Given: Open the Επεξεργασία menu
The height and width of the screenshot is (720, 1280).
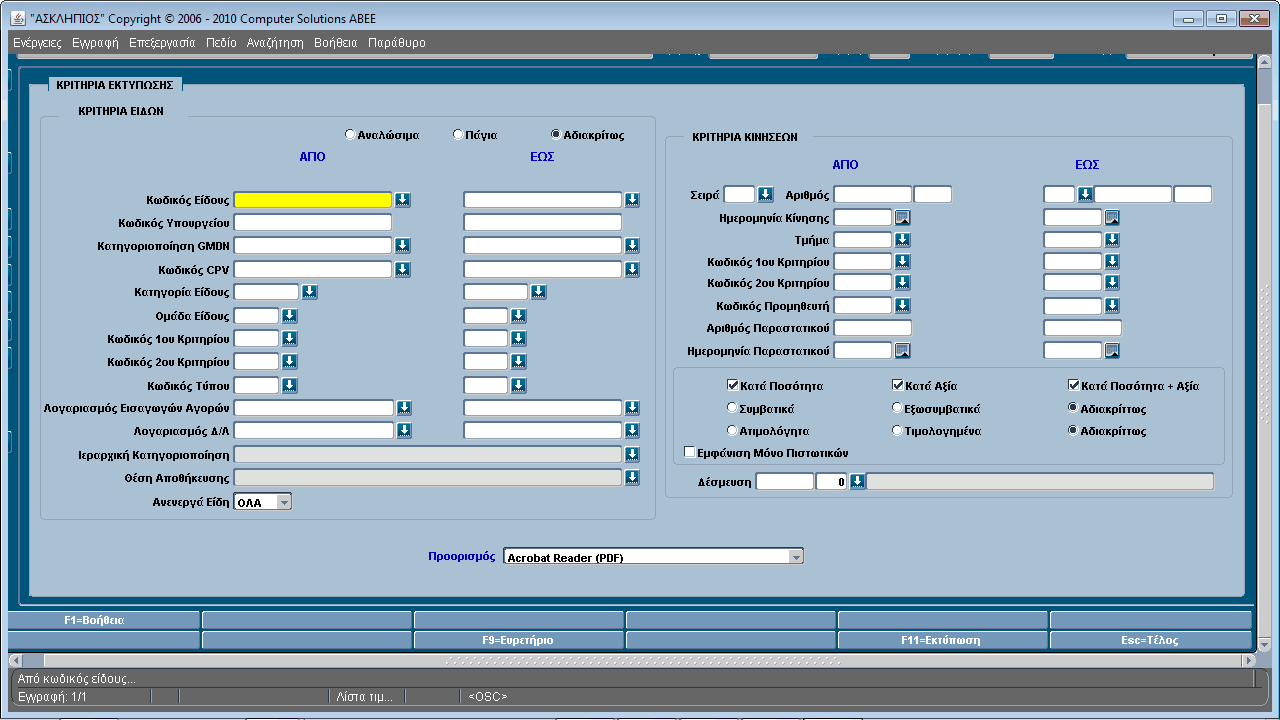Looking at the screenshot, I should [x=162, y=43].
